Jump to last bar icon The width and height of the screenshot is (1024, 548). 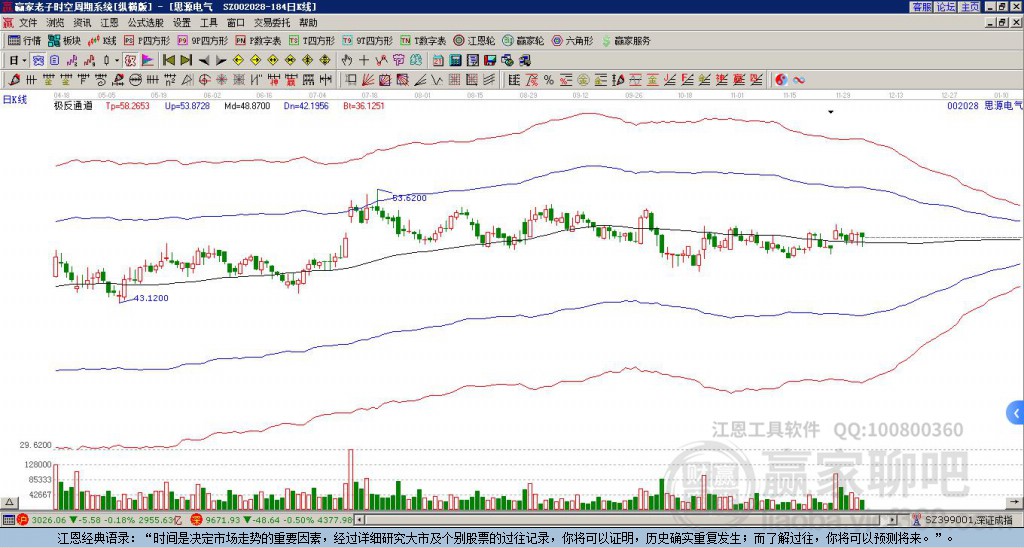(186, 61)
